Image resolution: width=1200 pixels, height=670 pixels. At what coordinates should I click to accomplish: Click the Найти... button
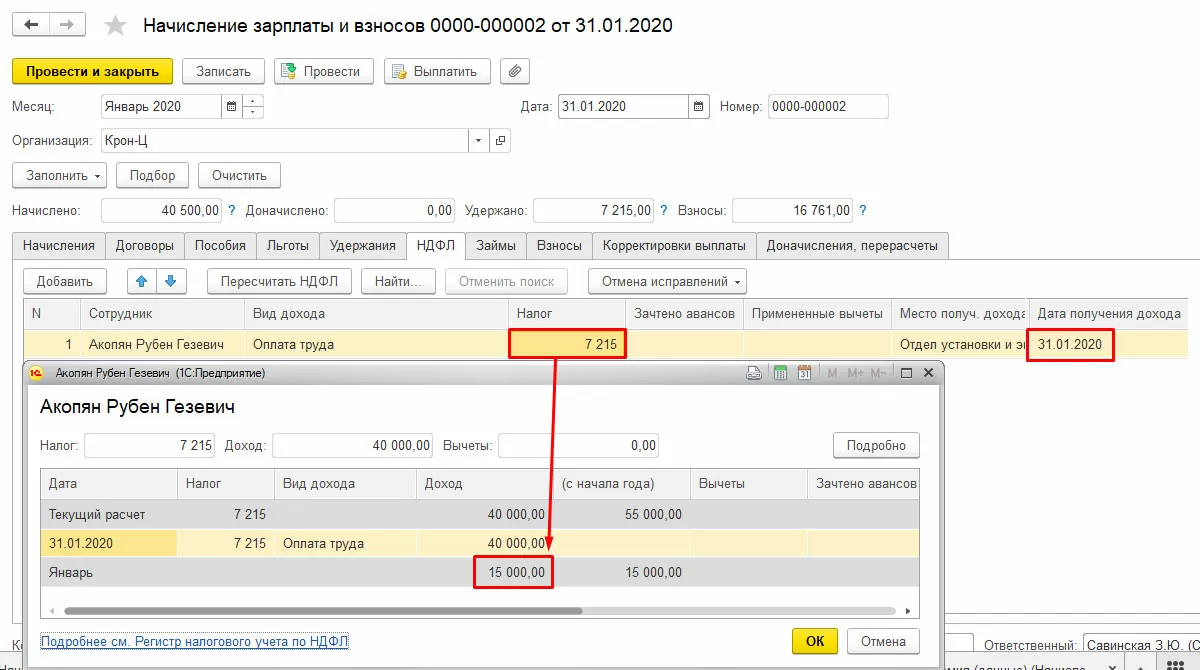(x=398, y=281)
